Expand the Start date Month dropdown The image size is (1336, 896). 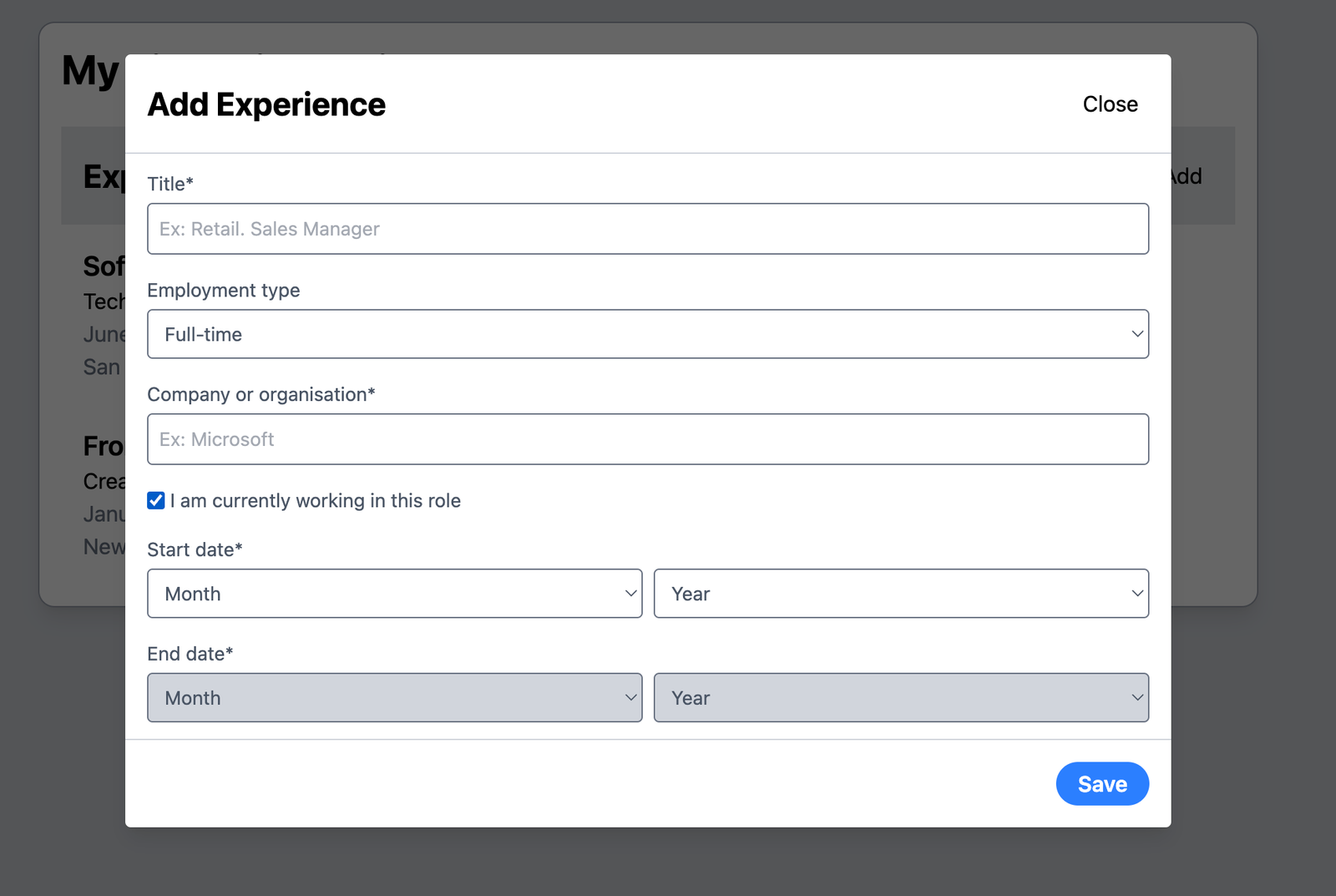394,593
